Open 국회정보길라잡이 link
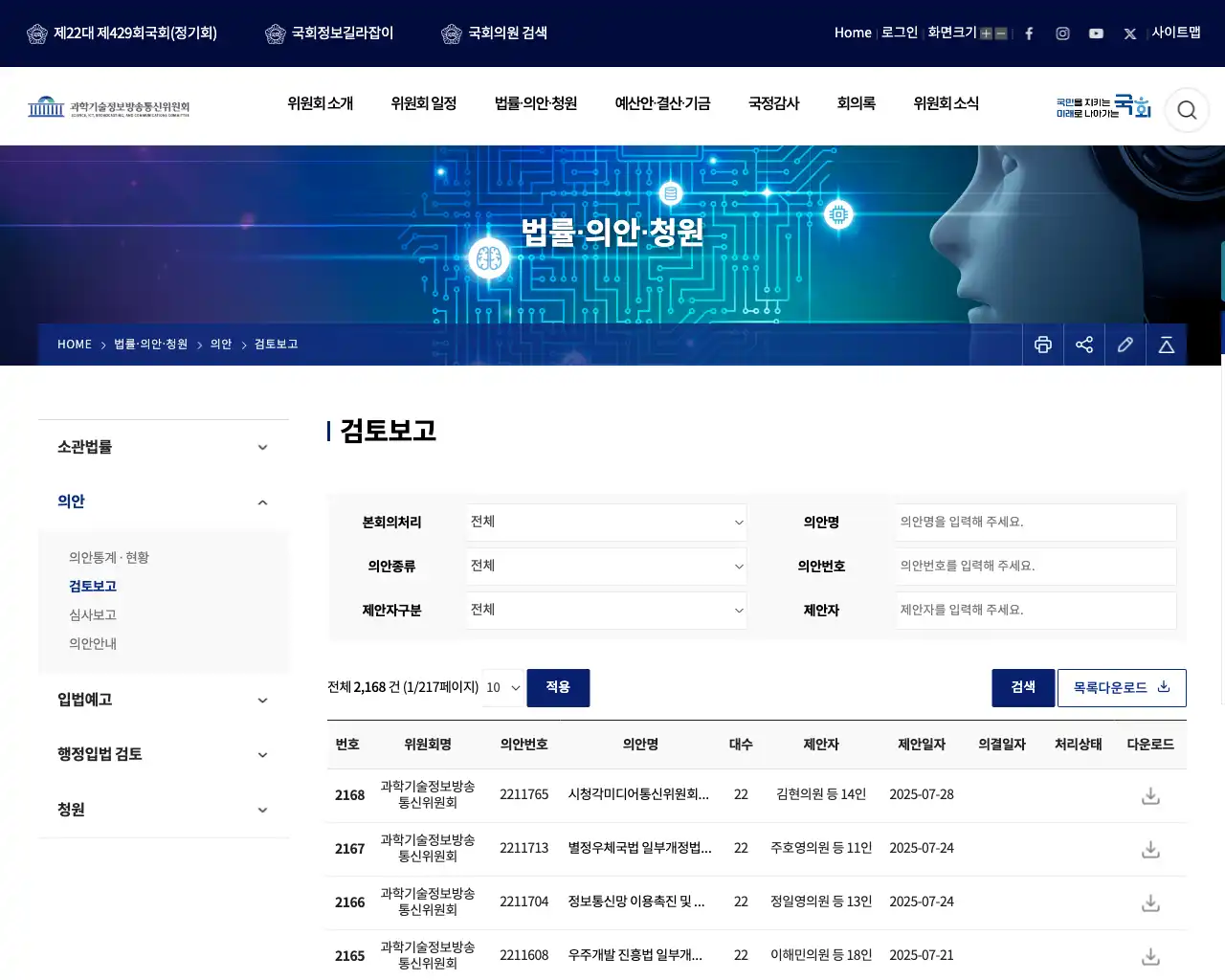 [x=329, y=33]
